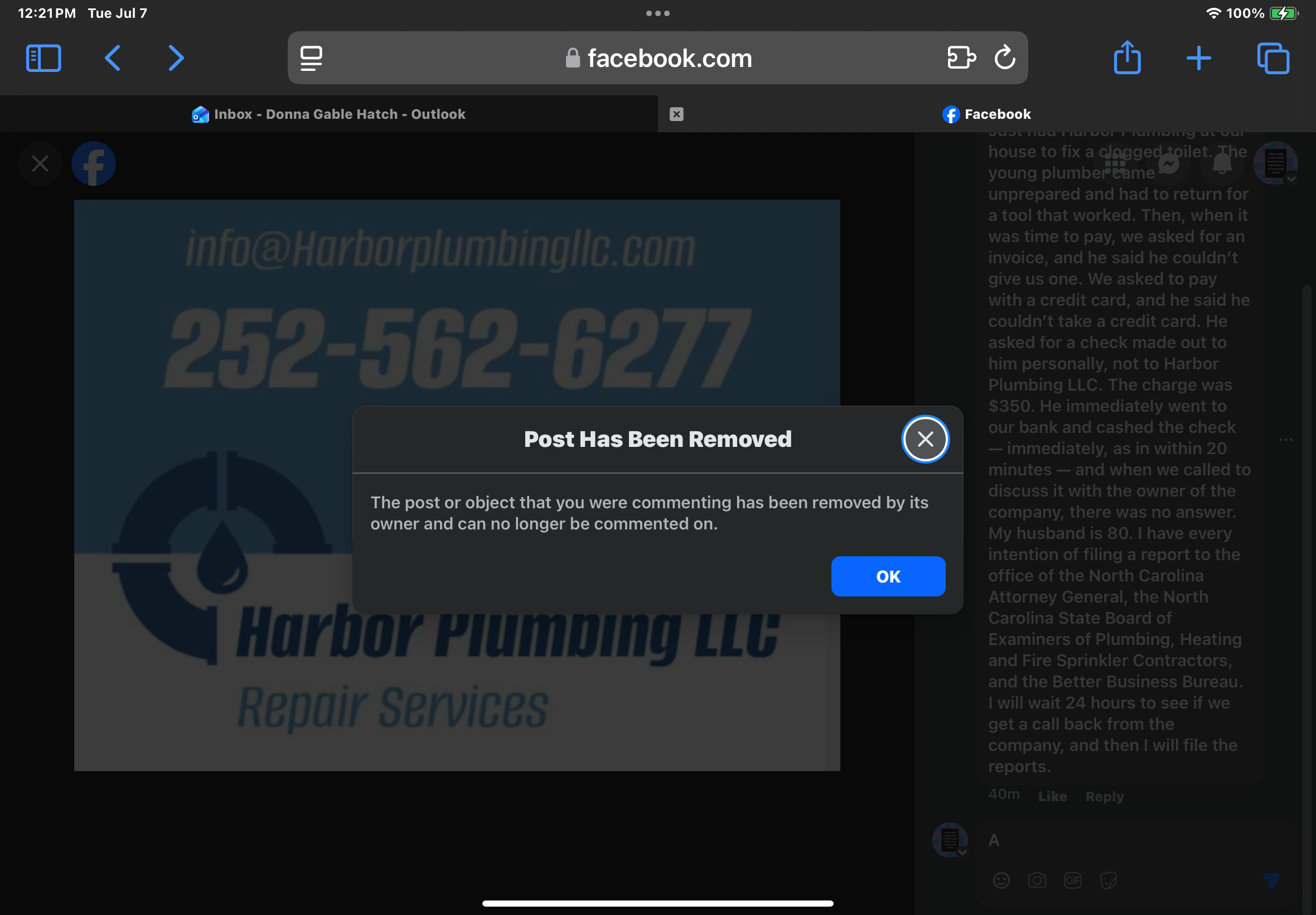Go back to previous page
1316x915 pixels.
[x=112, y=59]
